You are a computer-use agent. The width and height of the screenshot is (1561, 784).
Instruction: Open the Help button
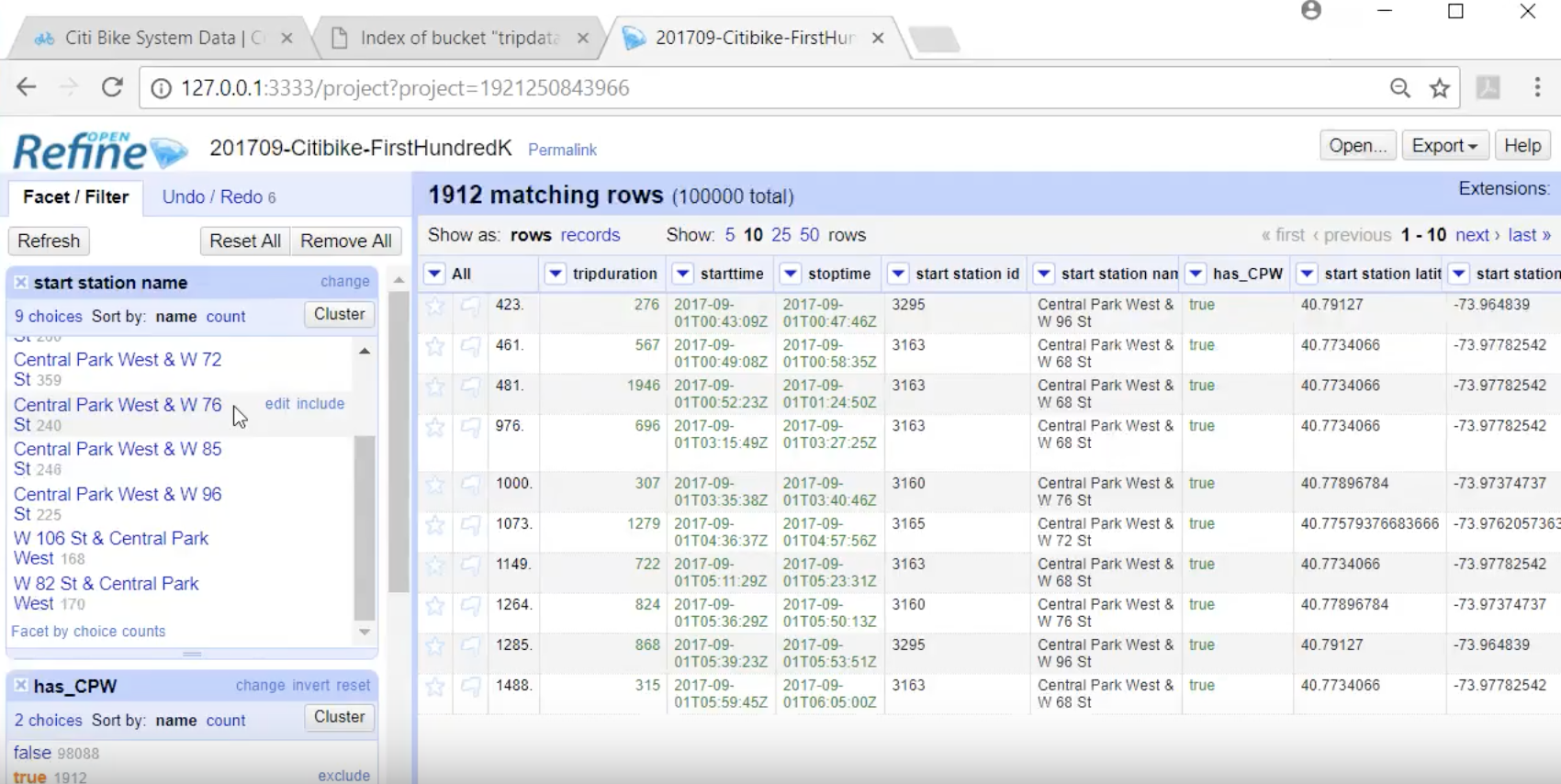(1522, 146)
